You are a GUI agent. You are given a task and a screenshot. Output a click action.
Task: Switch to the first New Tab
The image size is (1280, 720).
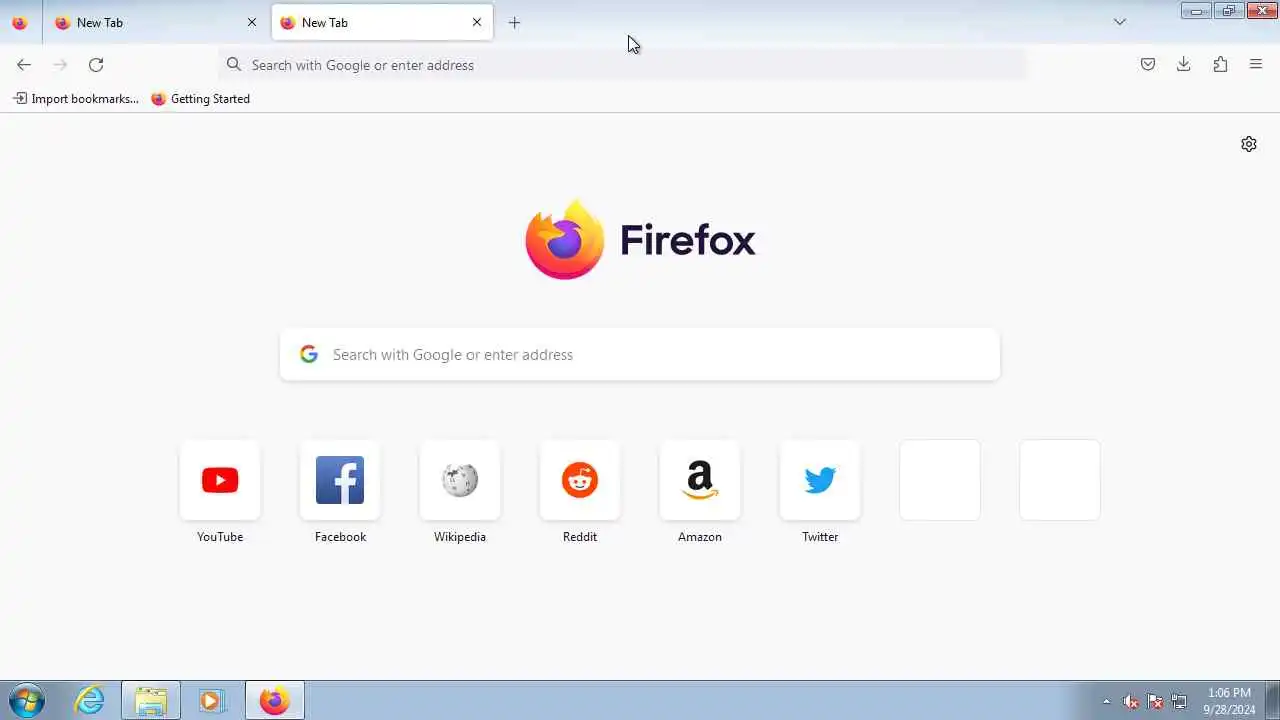point(155,22)
